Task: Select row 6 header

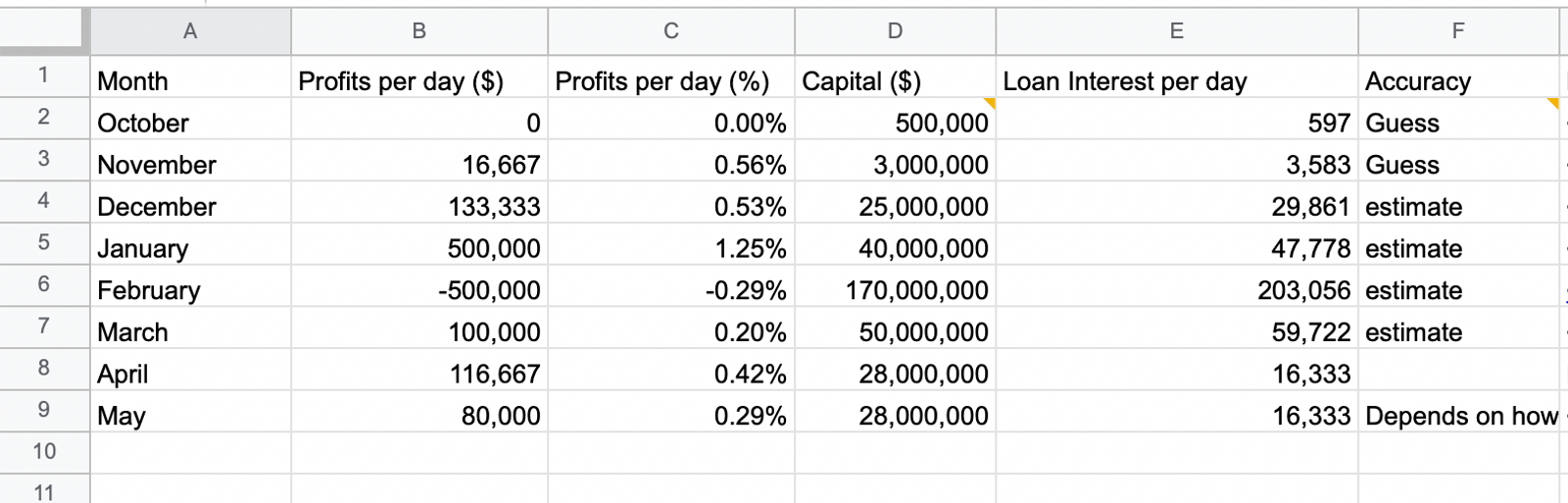Action: pos(44,285)
